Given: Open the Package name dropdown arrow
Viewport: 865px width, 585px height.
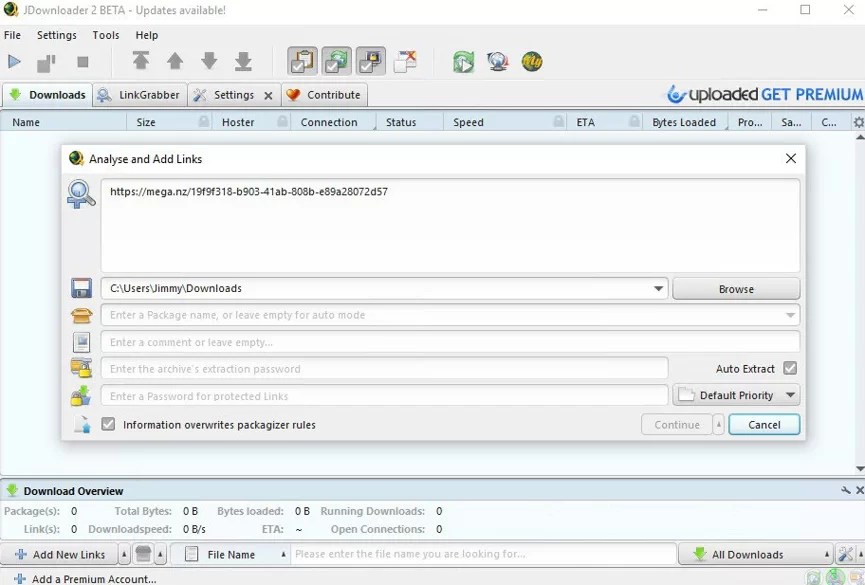Looking at the screenshot, I should (x=789, y=315).
